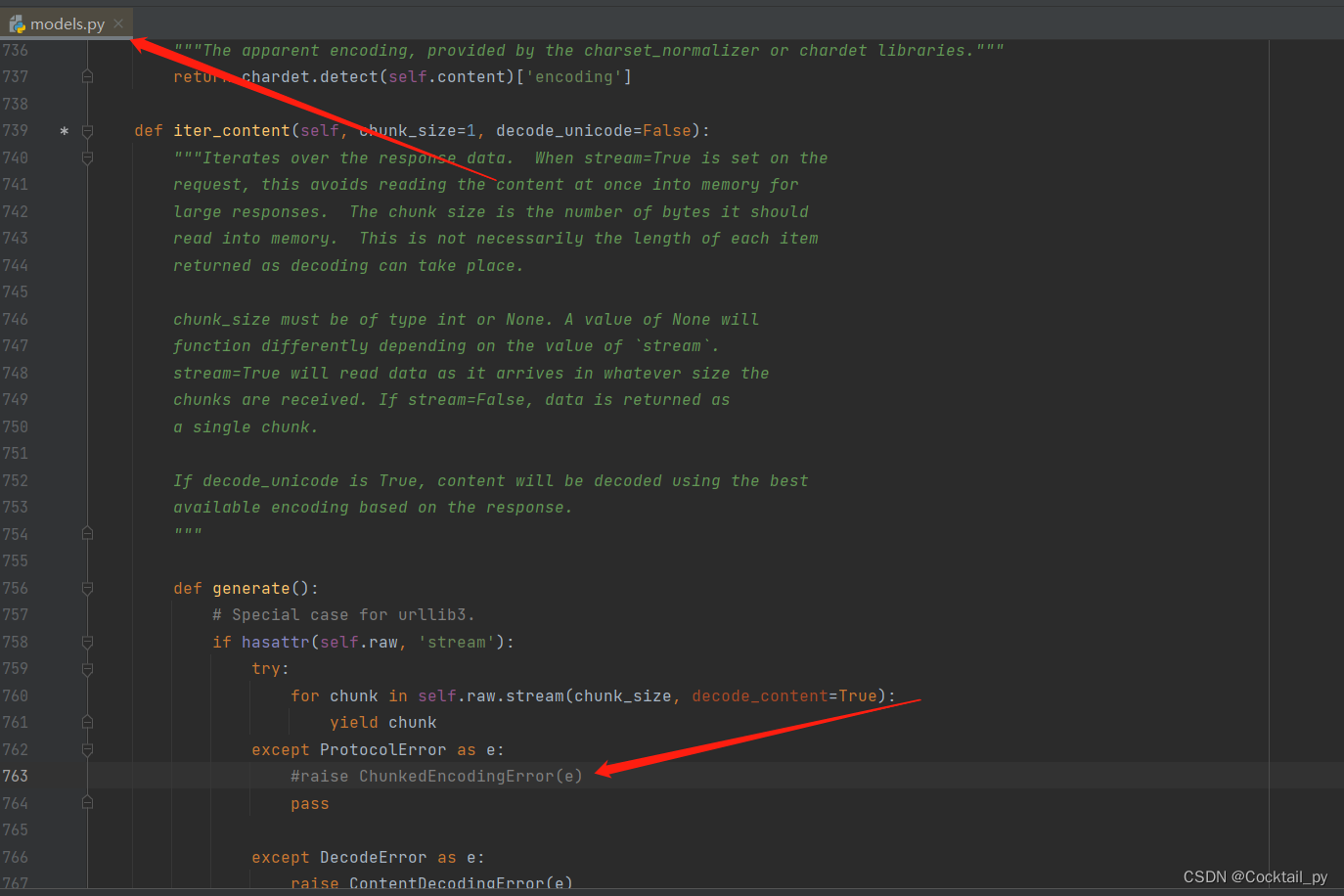The image size is (1344, 896).
Task: Click 'ProtocolError' on line 762
Action: coord(383,750)
